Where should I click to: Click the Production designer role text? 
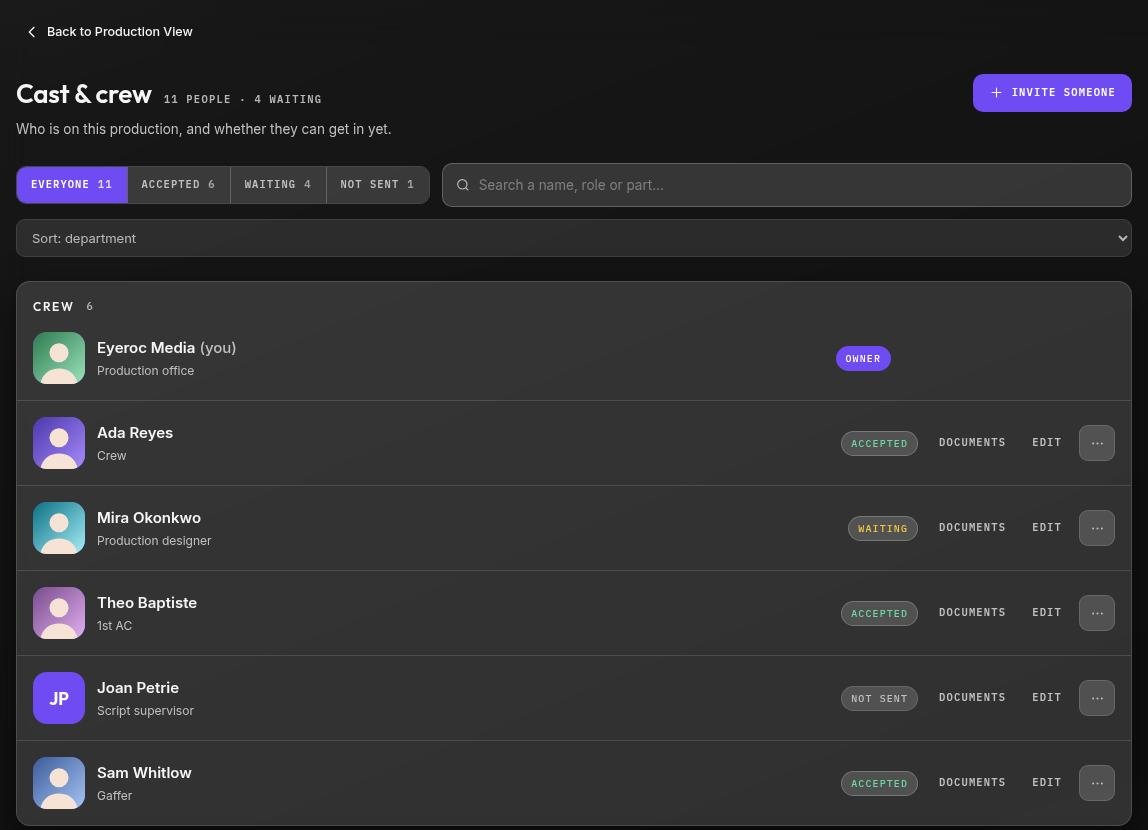coord(154,540)
